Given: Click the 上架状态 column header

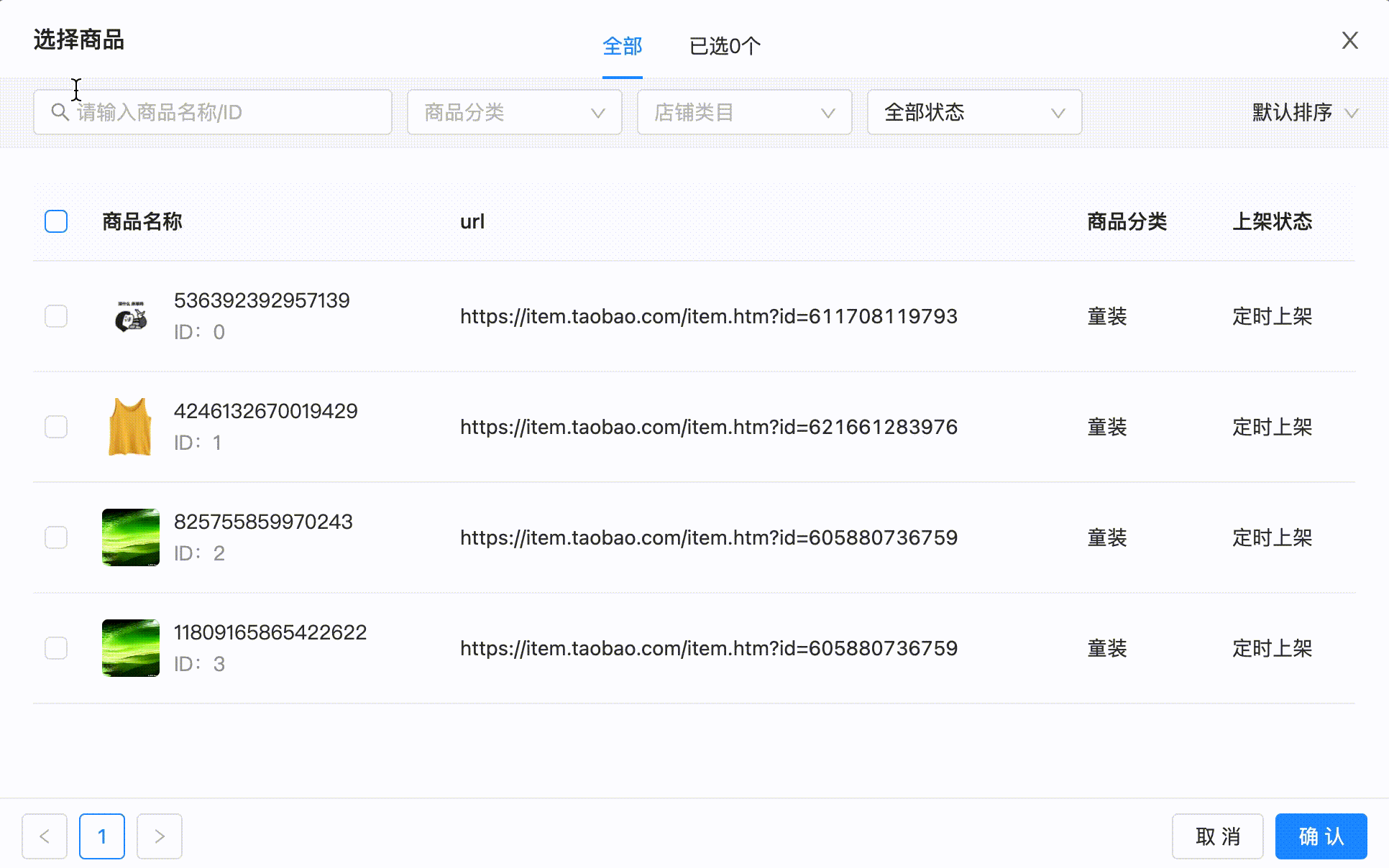Looking at the screenshot, I should [x=1273, y=221].
